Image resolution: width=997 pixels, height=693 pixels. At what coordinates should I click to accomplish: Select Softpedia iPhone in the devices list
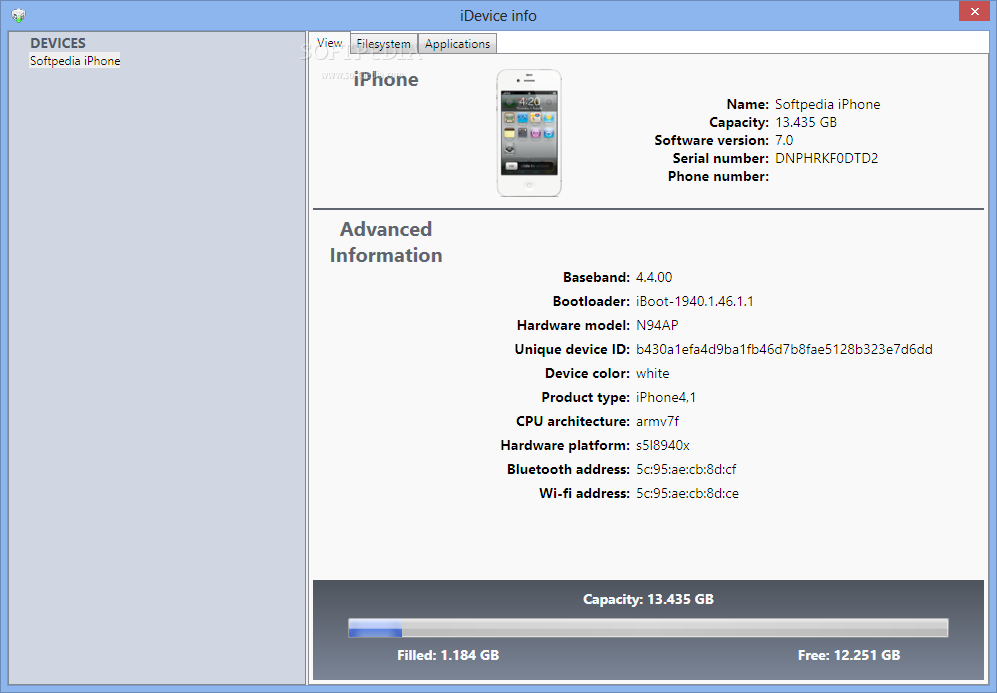[75, 61]
